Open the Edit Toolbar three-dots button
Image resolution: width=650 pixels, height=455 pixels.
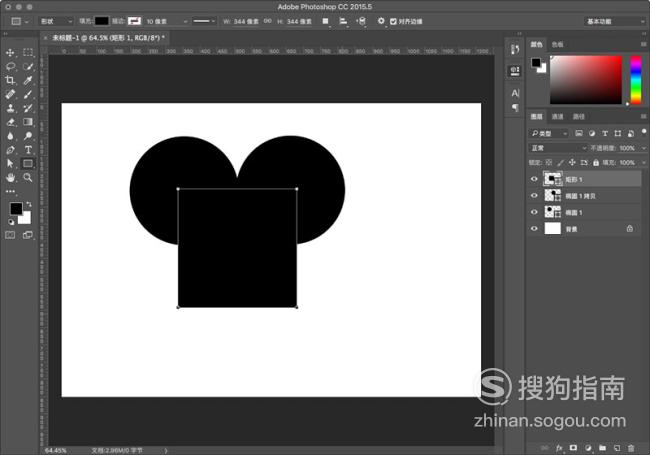[10, 191]
